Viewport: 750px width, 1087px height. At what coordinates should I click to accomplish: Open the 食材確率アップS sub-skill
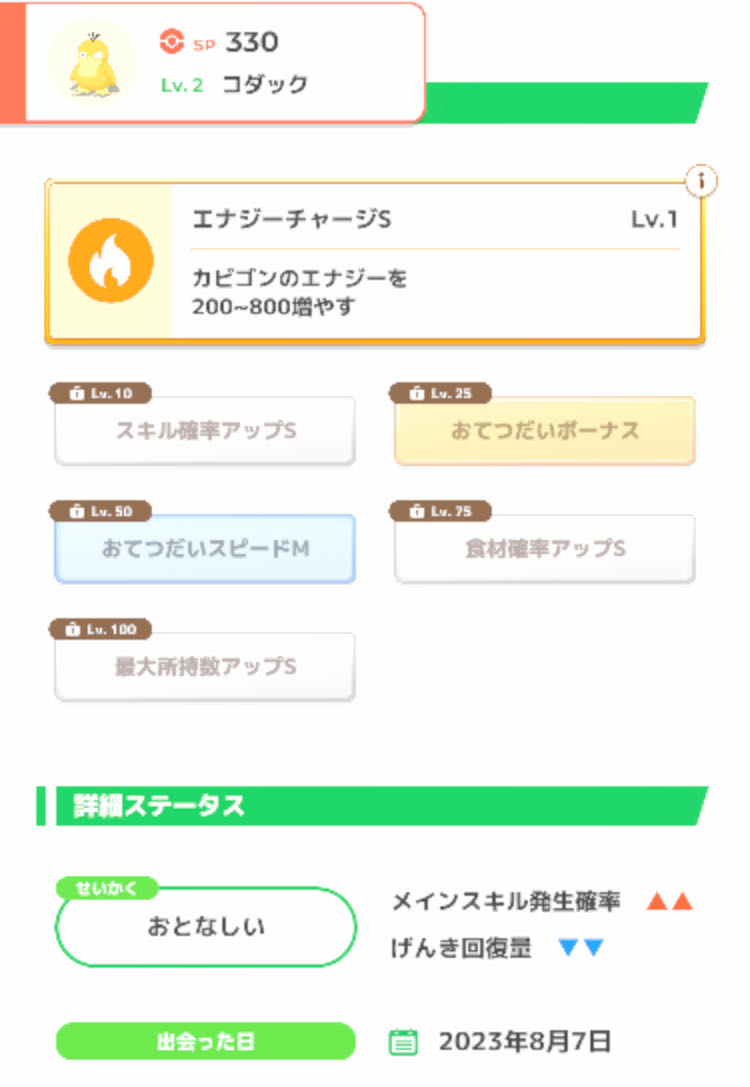pyautogui.click(x=545, y=550)
